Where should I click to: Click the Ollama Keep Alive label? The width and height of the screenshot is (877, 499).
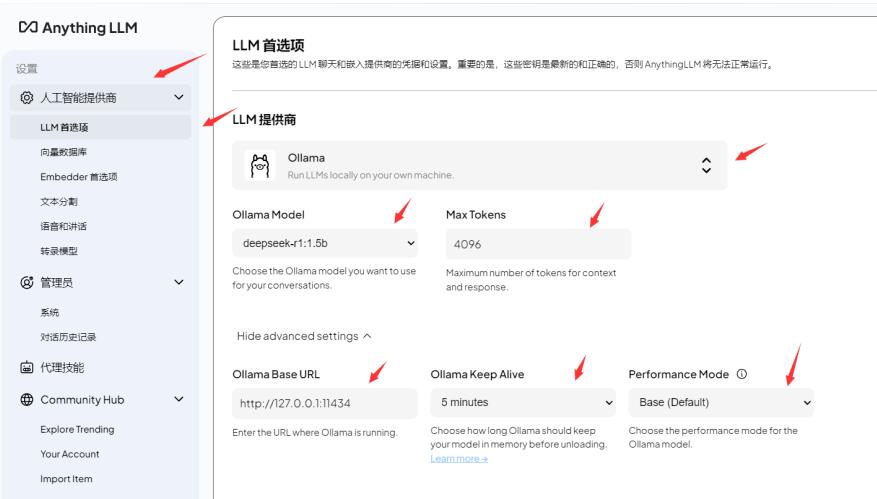477,374
